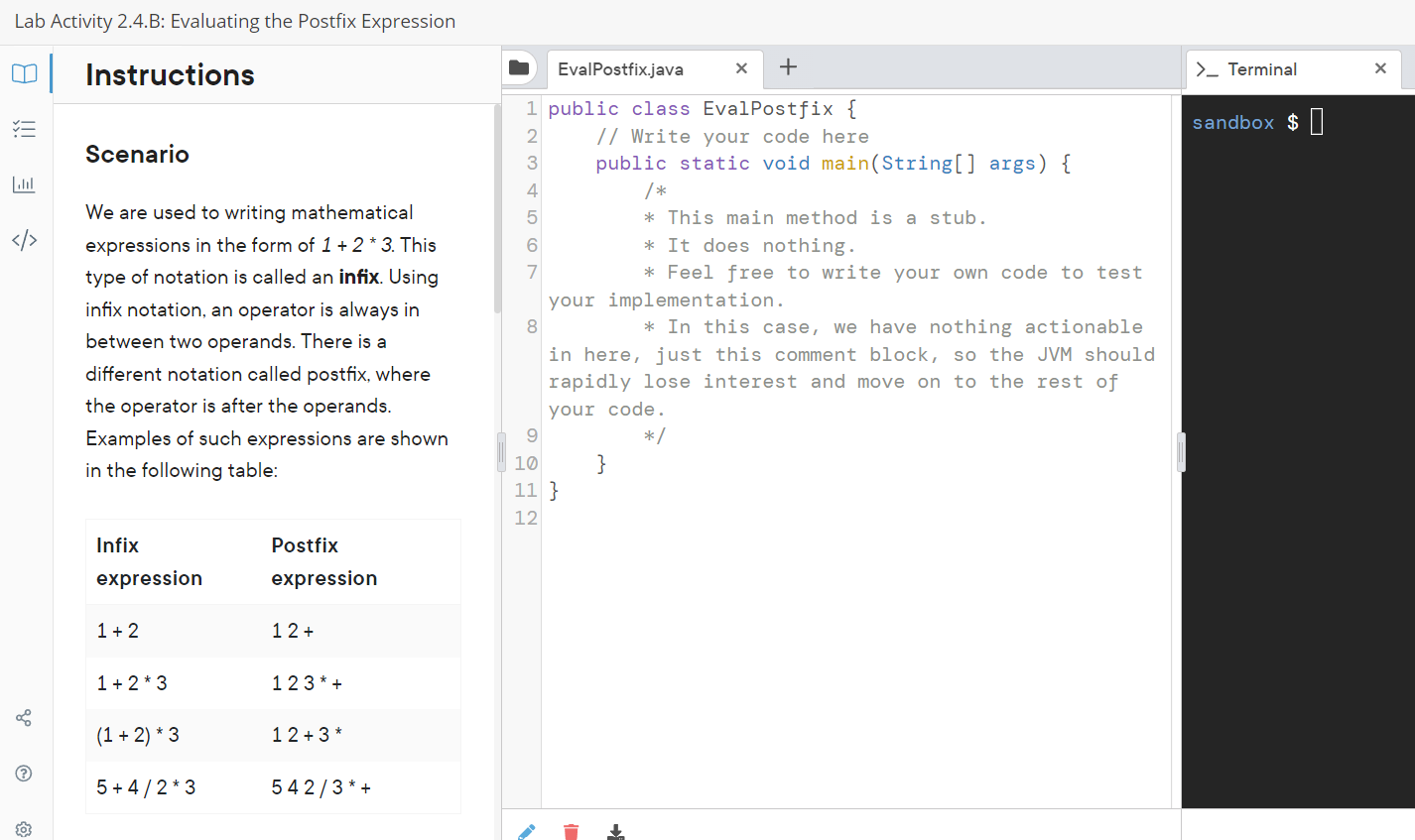Collapse the Terminal pane divider handle
This screenshot has width=1415, height=840.
coord(1180,451)
